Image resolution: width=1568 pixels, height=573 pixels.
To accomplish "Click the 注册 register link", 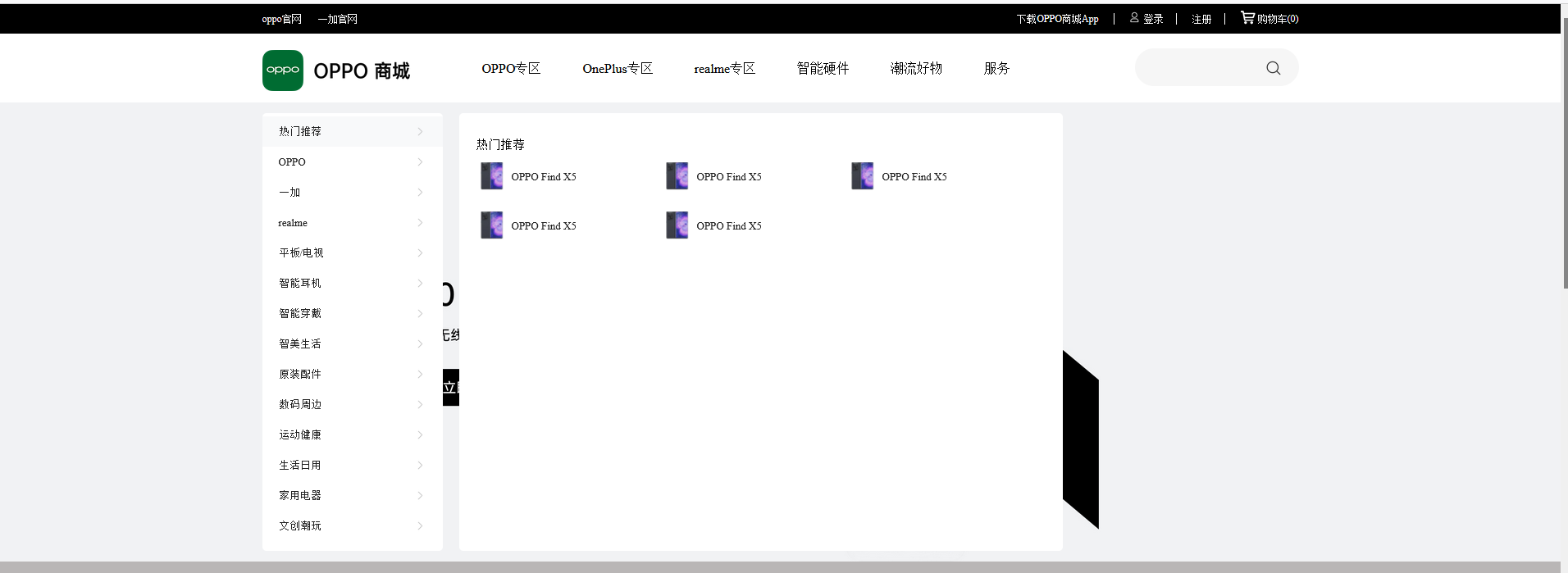I will [1201, 19].
